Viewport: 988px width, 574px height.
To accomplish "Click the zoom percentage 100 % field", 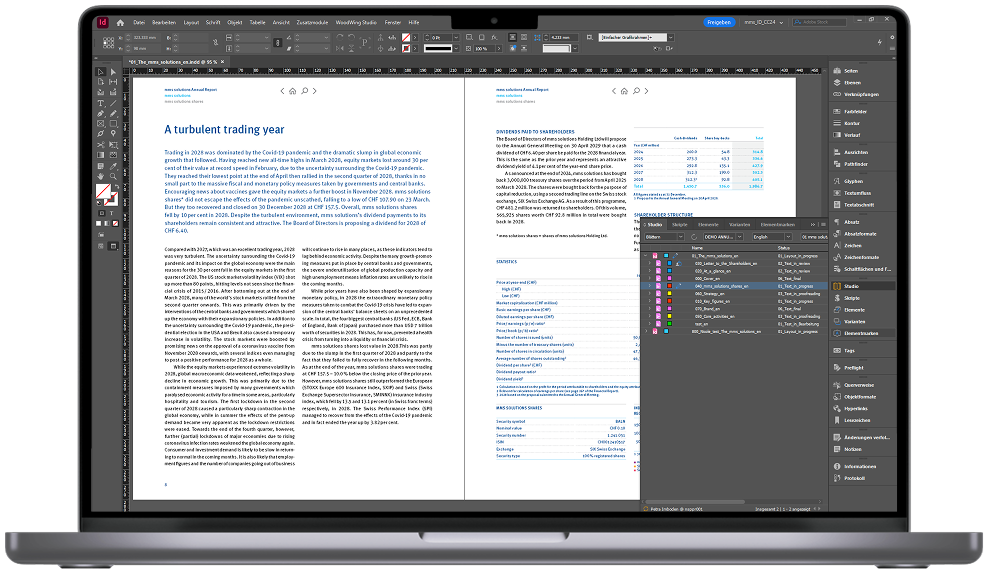I will point(482,49).
